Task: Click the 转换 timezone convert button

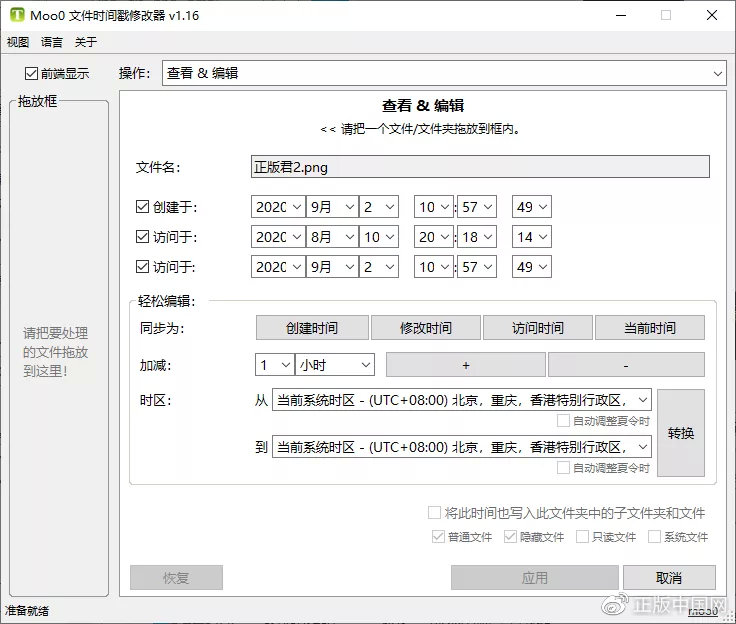Action: [681, 433]
